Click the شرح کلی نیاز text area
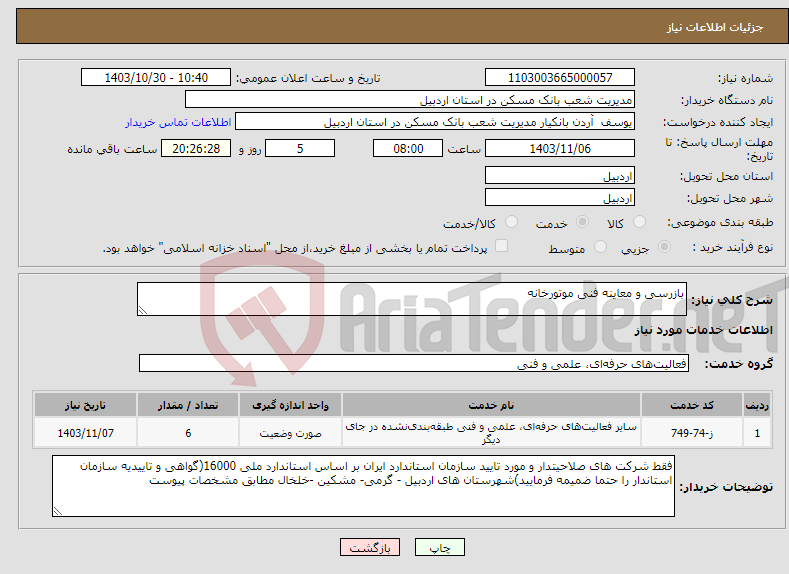Image resolution: width=789 pixels, height=574 pixels. coord(412,299)
